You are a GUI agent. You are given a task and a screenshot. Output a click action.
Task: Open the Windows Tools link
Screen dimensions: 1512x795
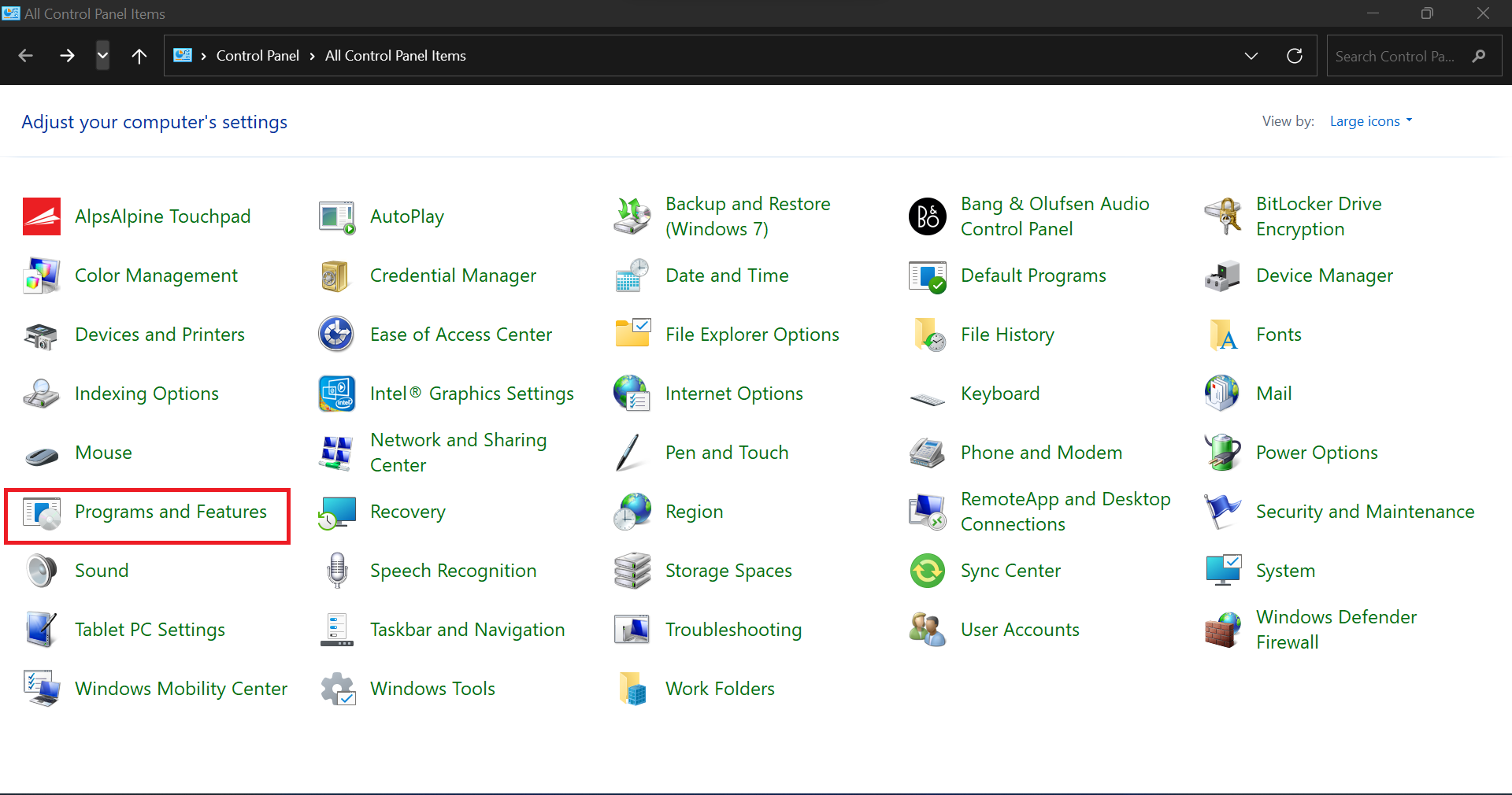pos(432,689)
